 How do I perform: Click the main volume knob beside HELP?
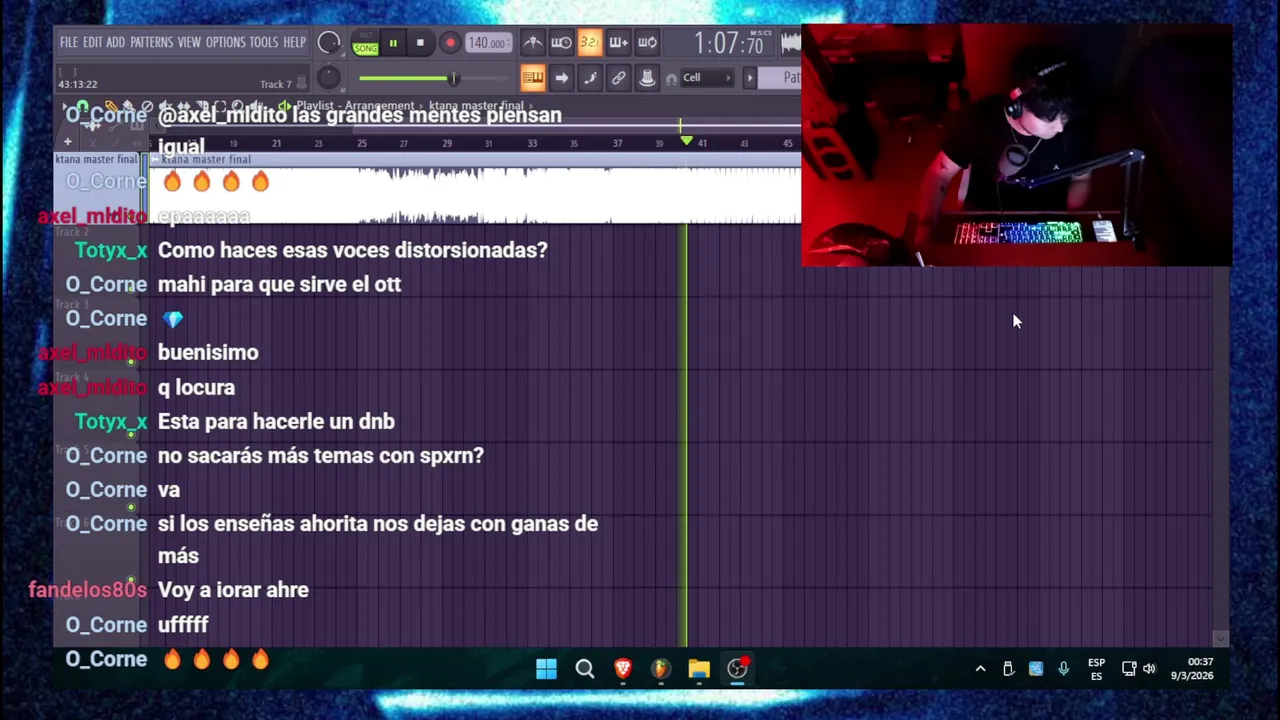coord(329,43)
